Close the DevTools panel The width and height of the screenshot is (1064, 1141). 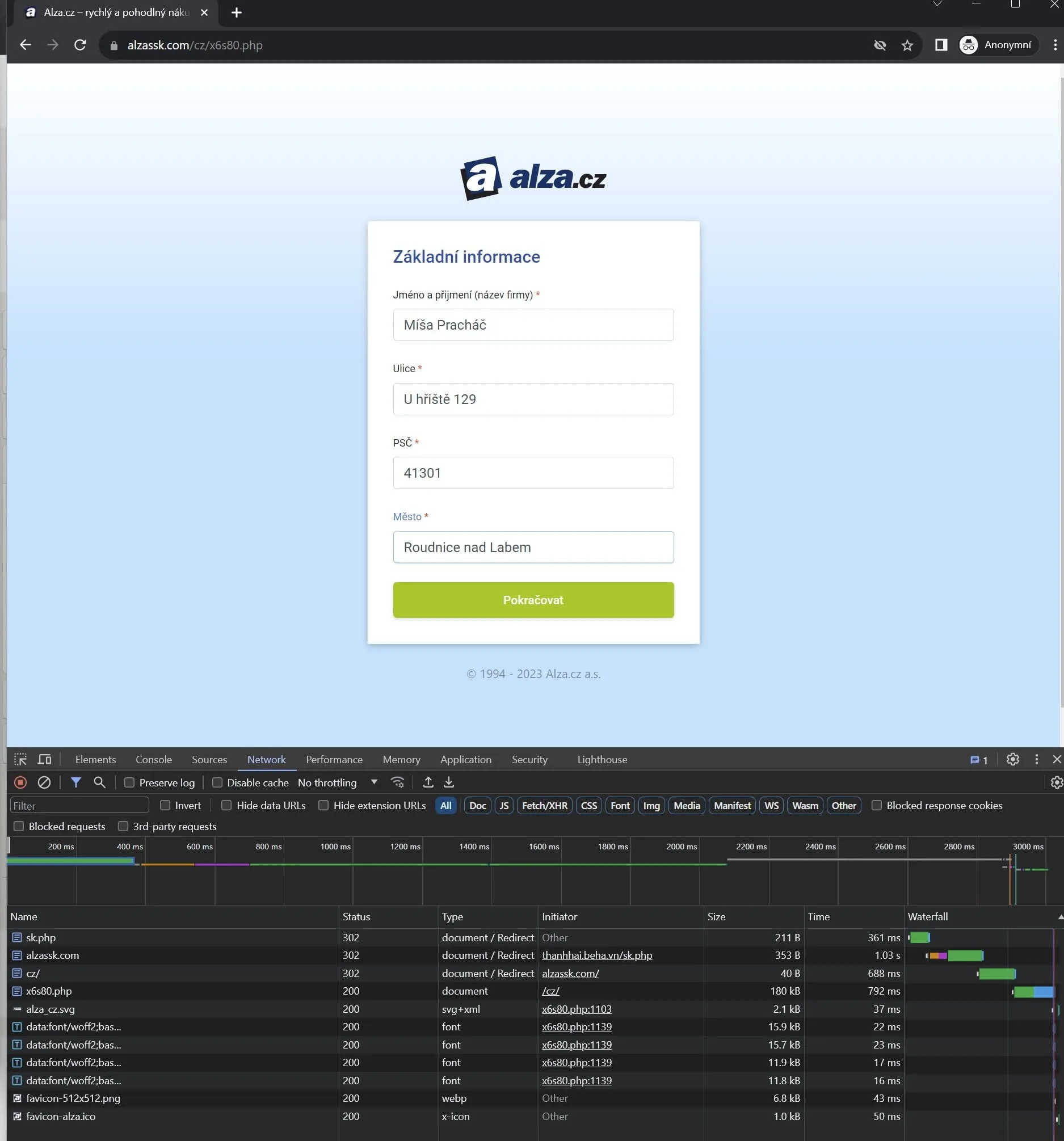click(x=1057, y=759)
